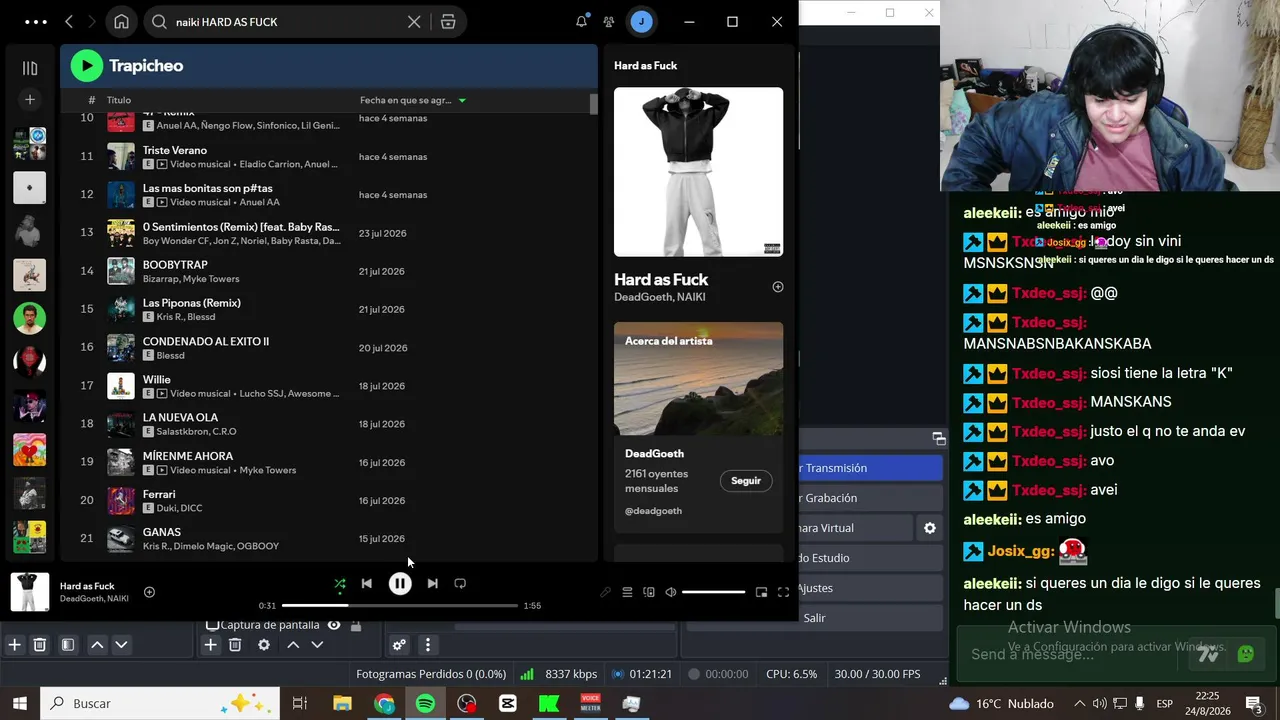1280x720 pixels.
Task: Add the song to Liked via side panel plus
Action: tap(778, 287)
